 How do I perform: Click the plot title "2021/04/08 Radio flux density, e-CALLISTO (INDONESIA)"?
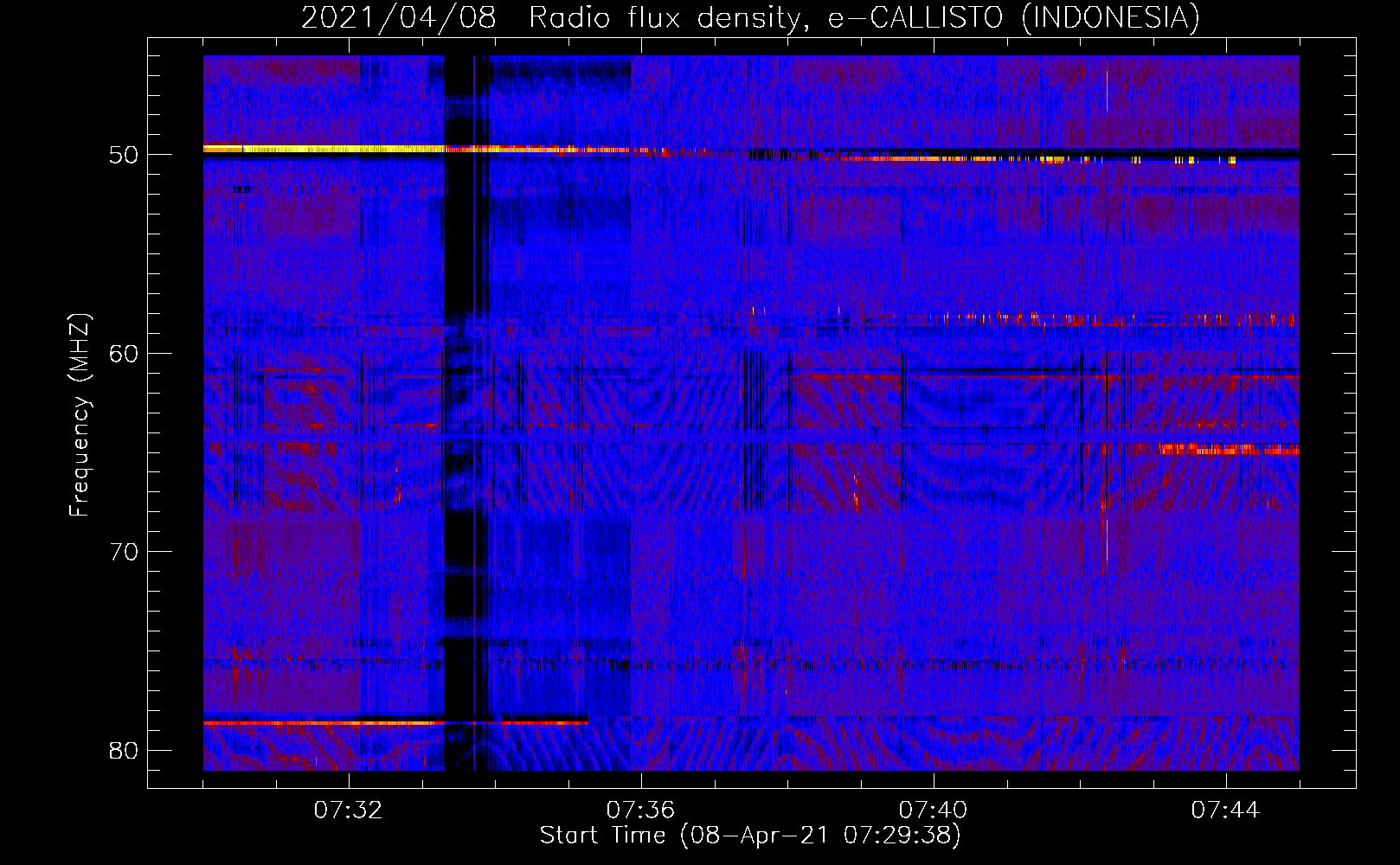[x=750, y=17]
